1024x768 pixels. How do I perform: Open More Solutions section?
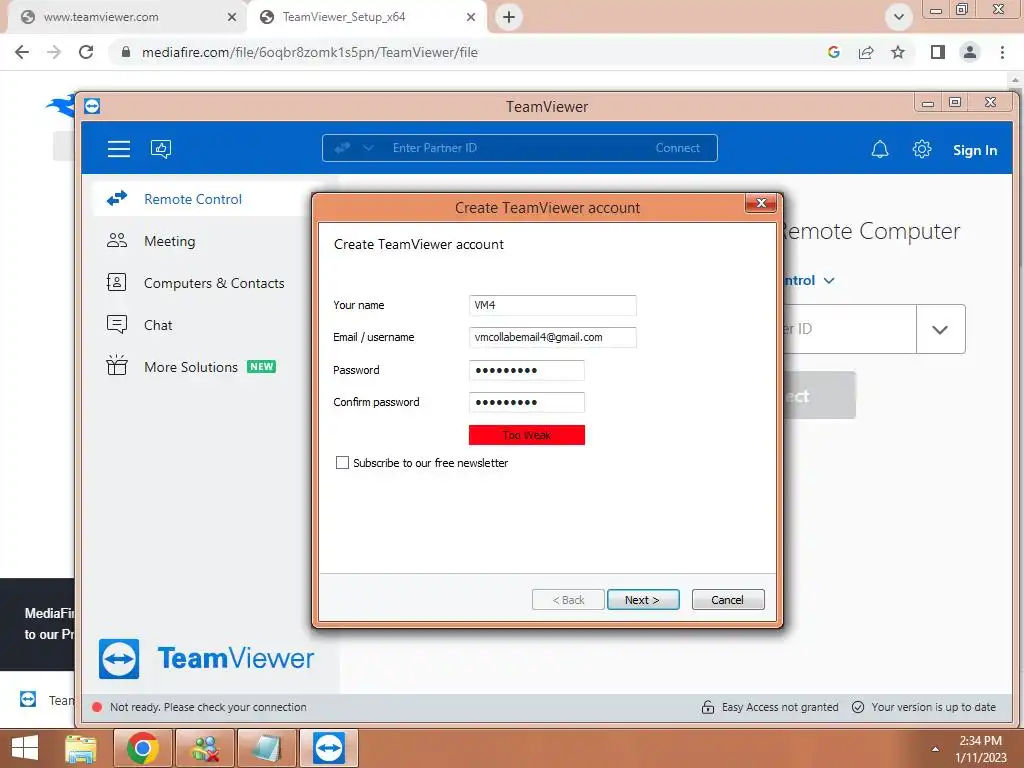point(191,366)
